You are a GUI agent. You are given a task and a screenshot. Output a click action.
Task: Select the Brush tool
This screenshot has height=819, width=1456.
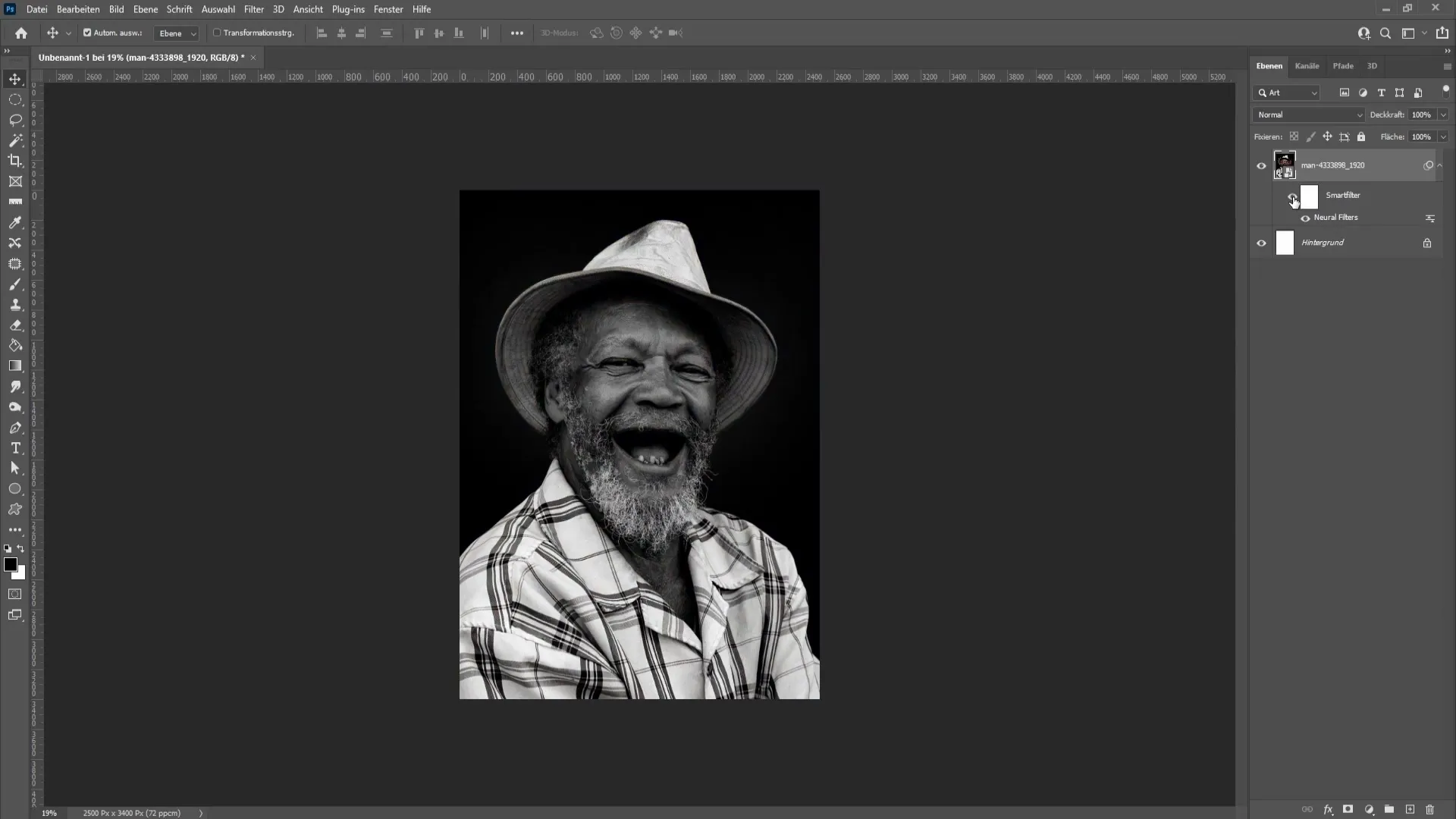click(x=15, y=283)
